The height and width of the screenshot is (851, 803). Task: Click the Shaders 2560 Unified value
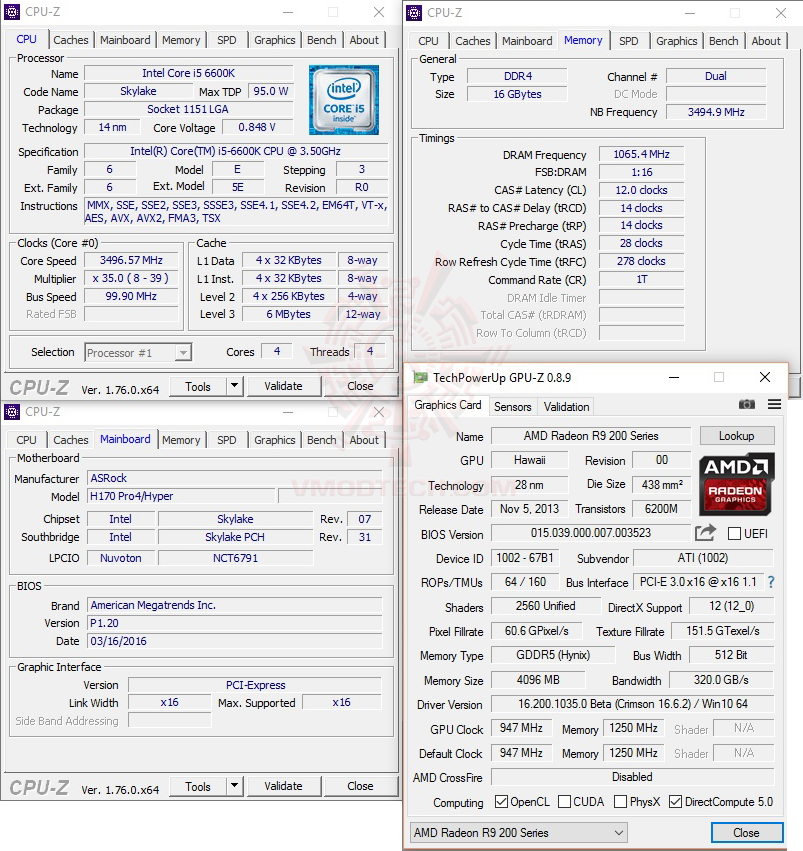546,606
